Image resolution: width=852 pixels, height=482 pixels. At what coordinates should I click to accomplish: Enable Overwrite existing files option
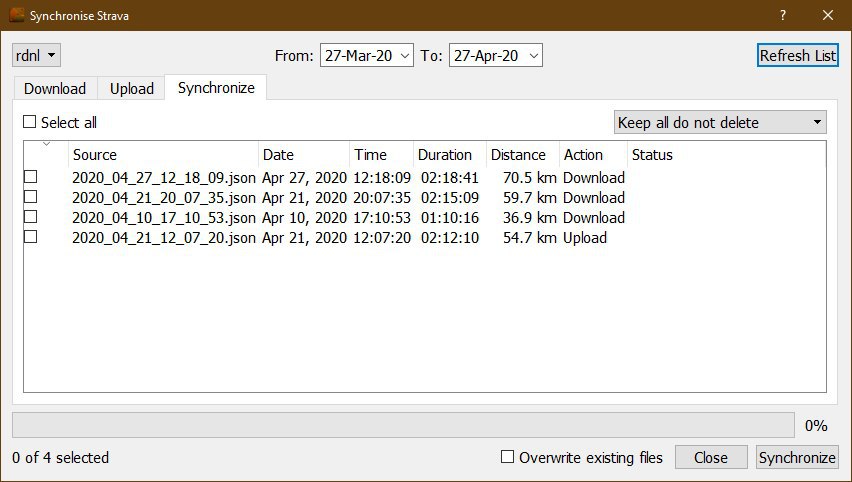(507, 456)
